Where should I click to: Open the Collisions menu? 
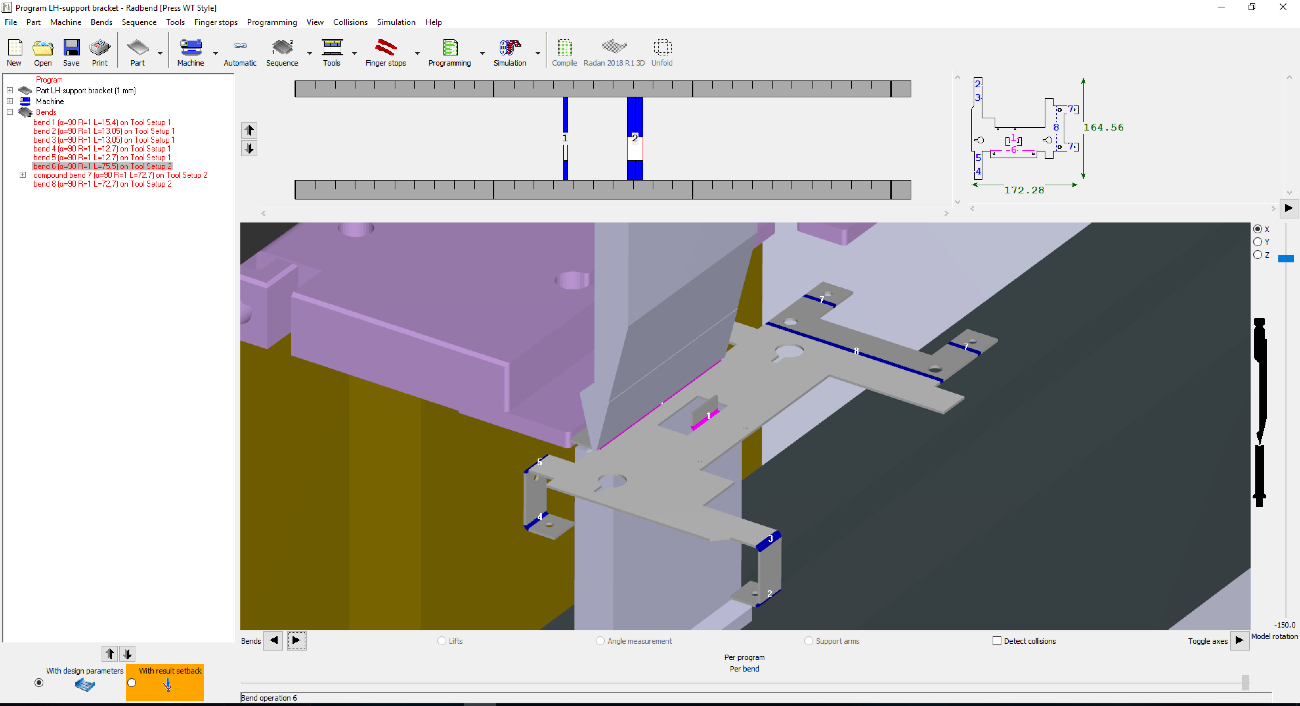pyautogui.click(x=350, y=22)
